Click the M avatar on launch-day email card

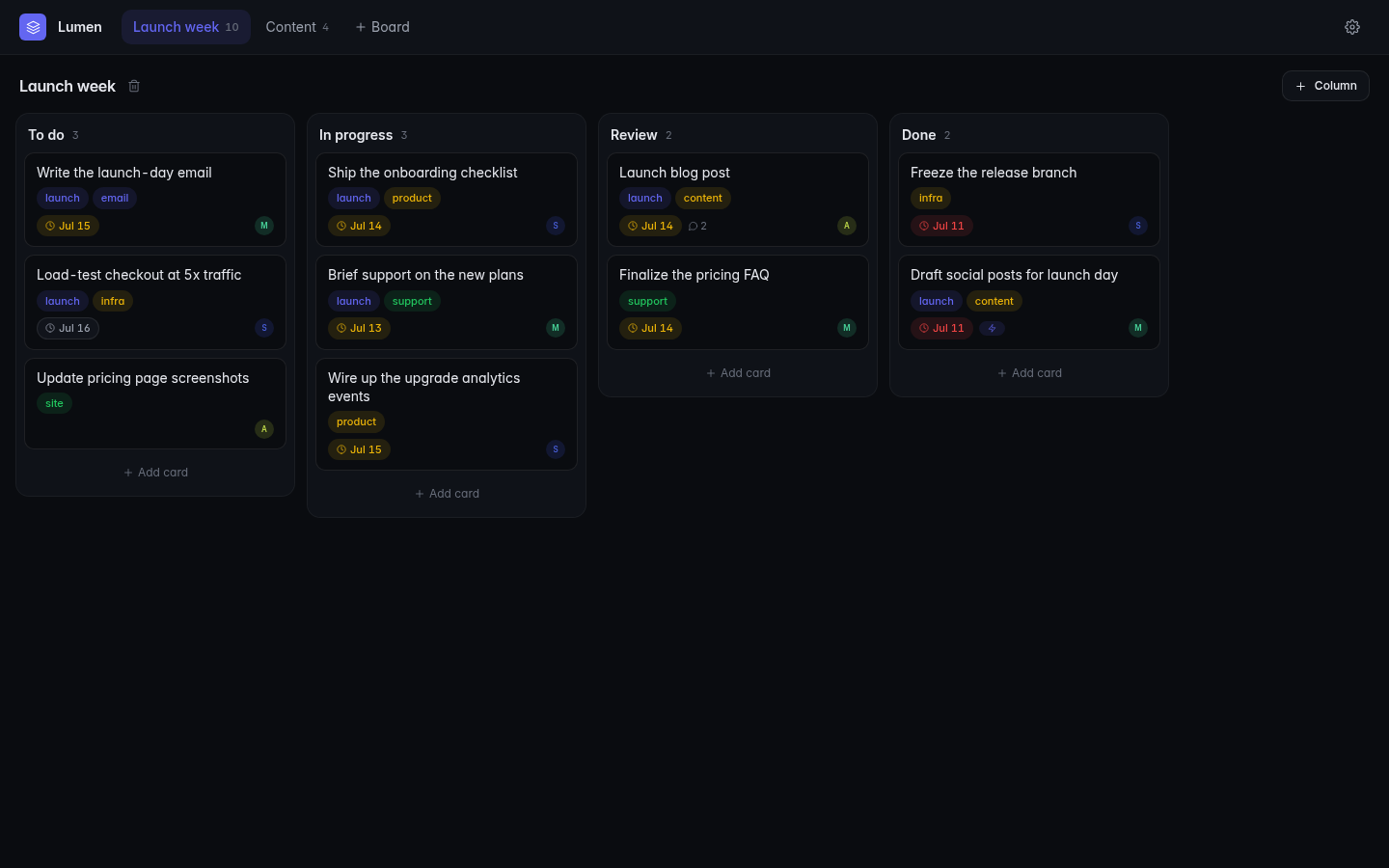[264, 226]
